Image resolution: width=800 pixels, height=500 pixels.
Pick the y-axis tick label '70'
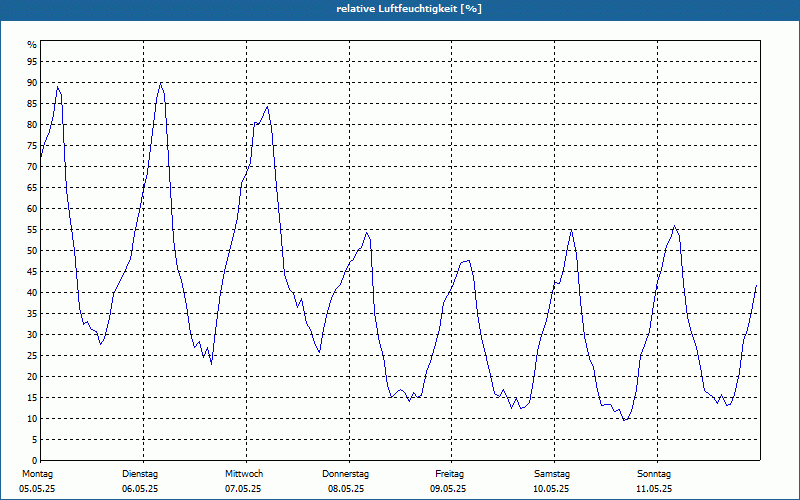click(32, 167)
